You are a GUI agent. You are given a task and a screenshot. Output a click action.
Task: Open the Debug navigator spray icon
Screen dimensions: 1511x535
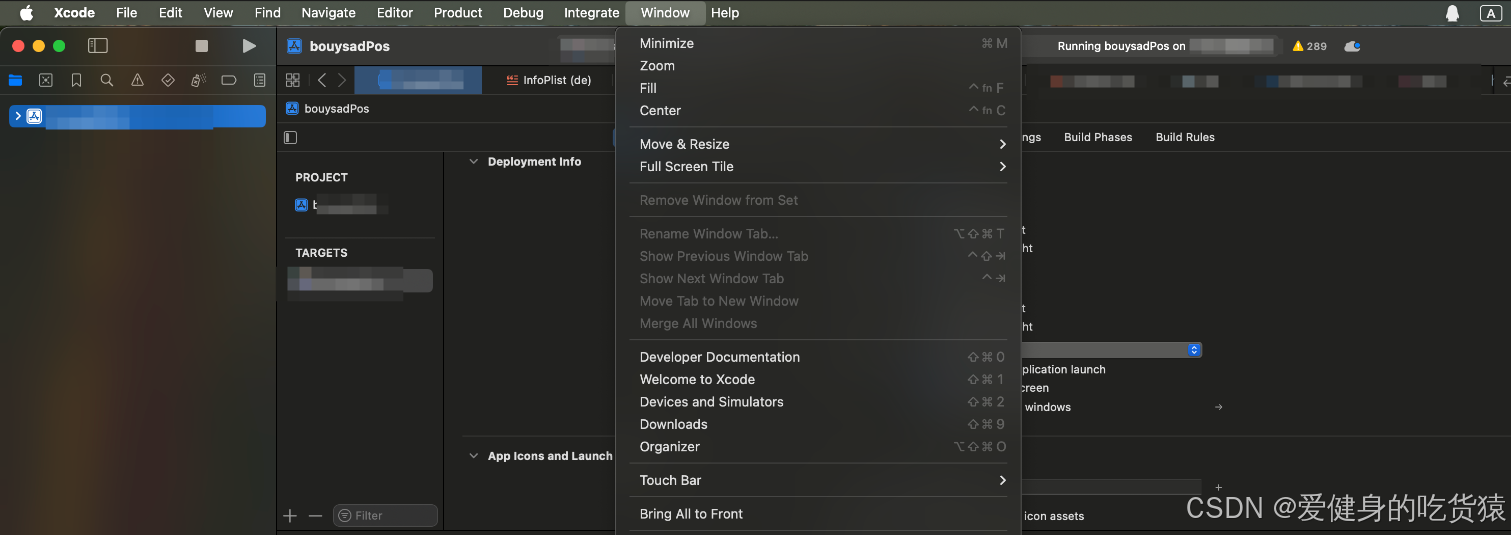(198, 80)
